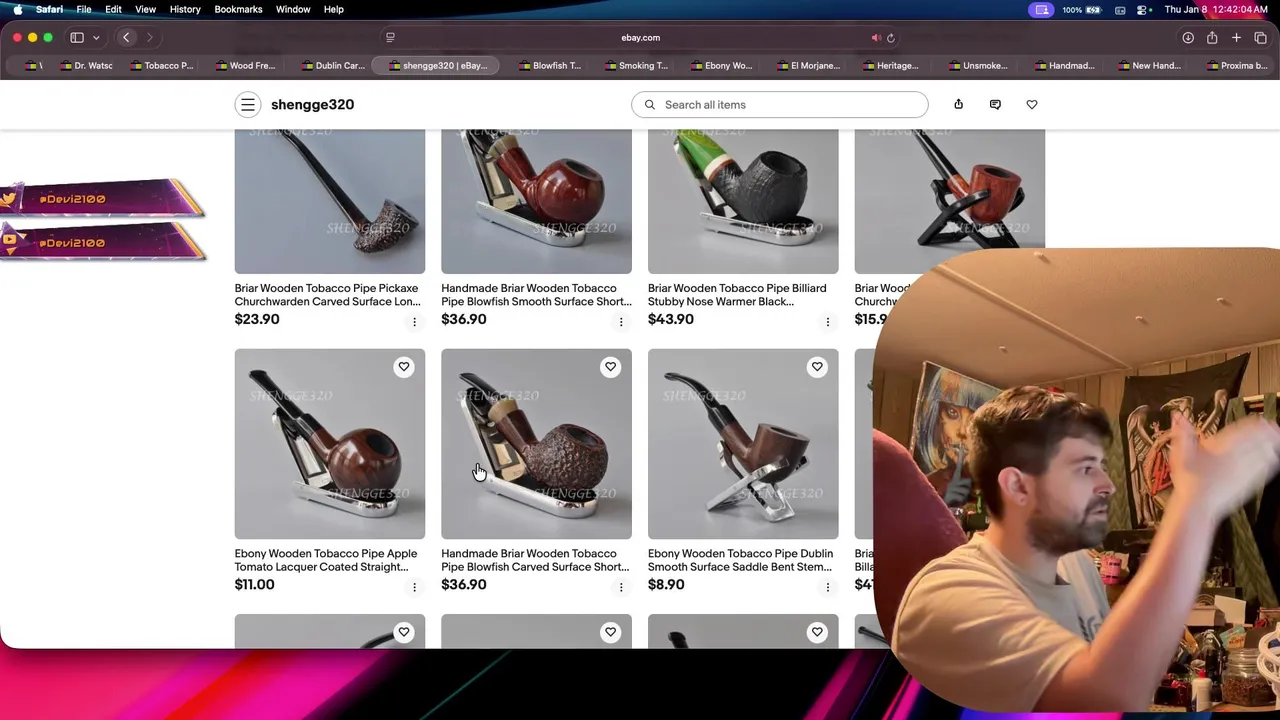Switch to the Proxima b... tab
The image size is (1280, 720).
click(1237, 66)
